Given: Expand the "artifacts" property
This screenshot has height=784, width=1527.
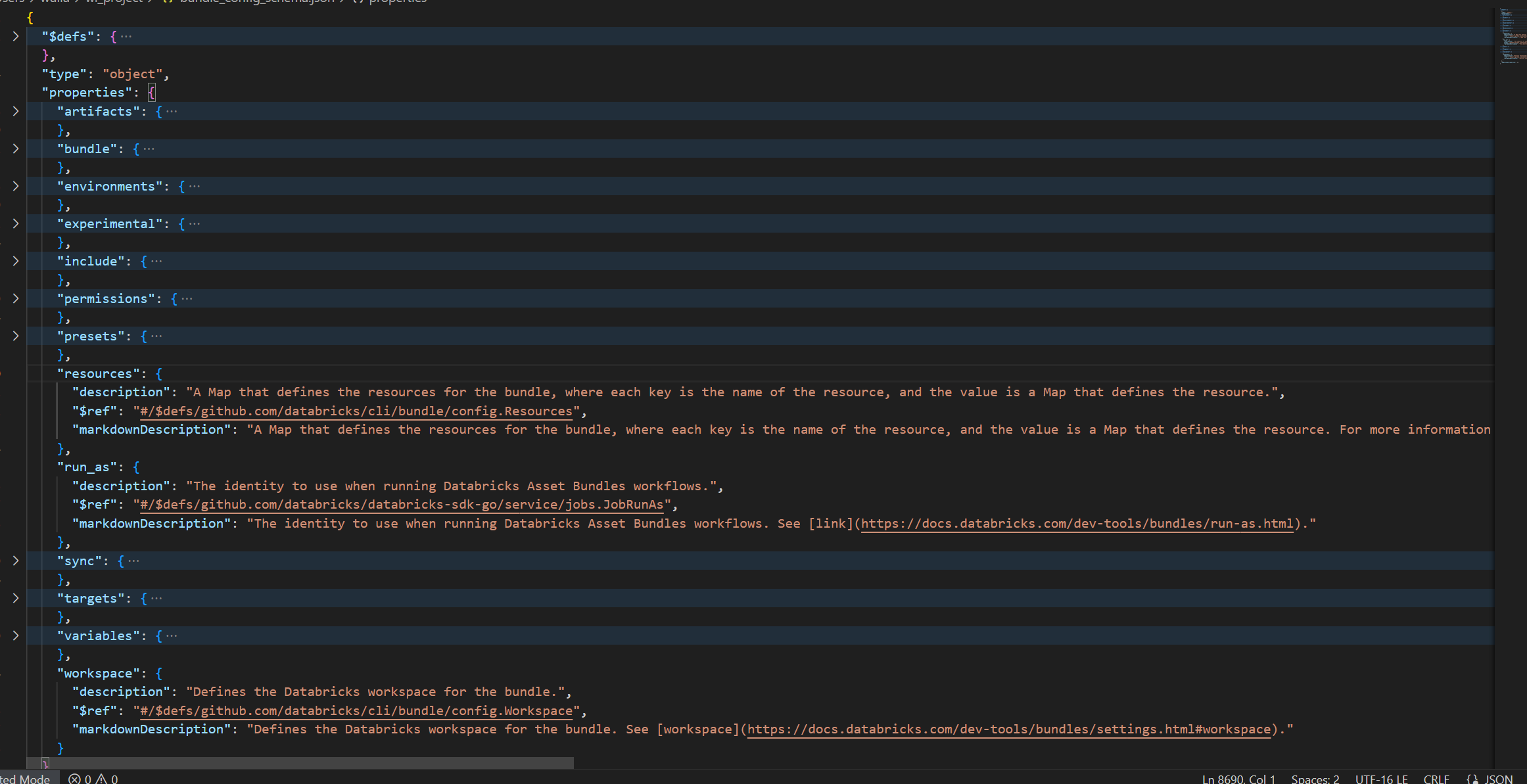Looking at the screenshot, I should tap(14, 111).
